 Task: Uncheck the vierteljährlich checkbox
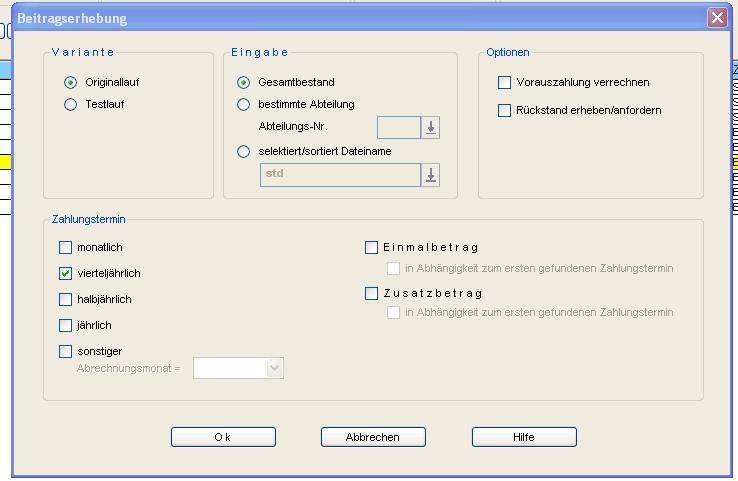click(66, 273)
